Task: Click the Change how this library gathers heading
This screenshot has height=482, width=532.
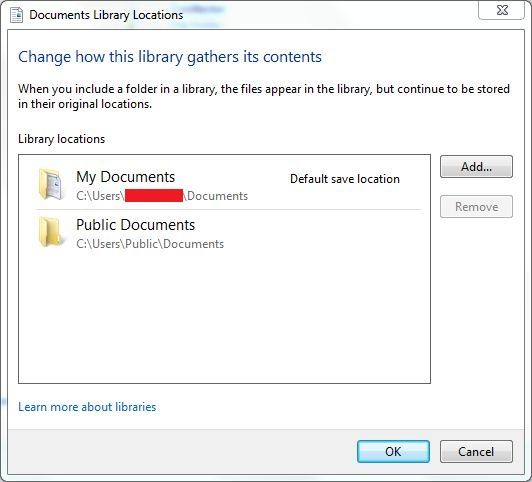Action: pyautogui.click(x=170, y=57)
